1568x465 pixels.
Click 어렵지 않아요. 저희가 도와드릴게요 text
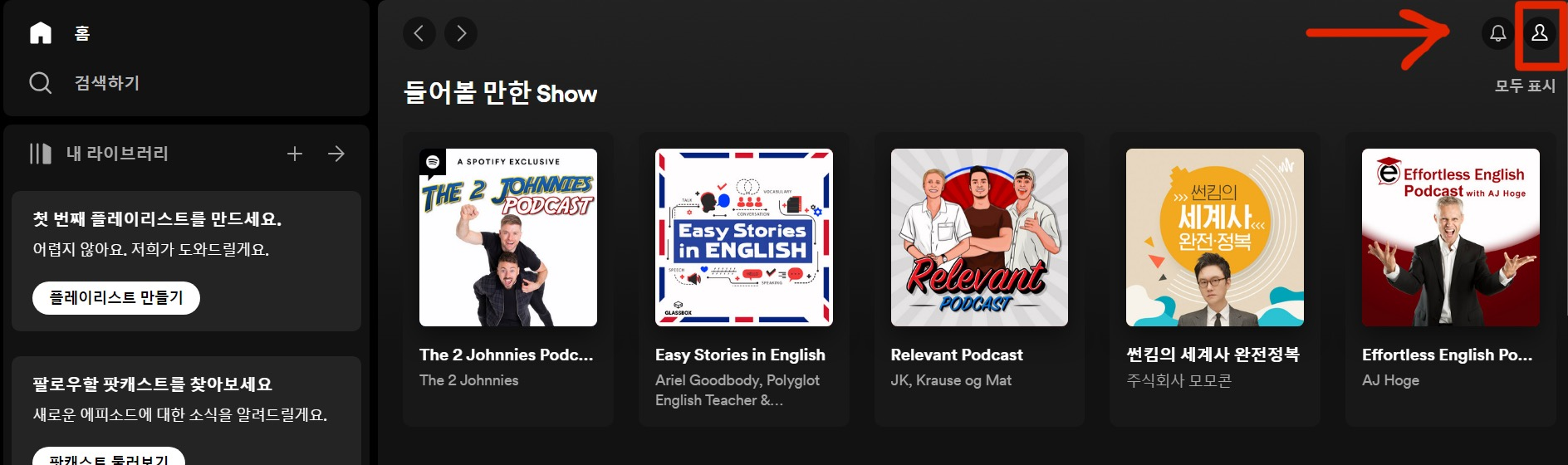pos(151,249)
